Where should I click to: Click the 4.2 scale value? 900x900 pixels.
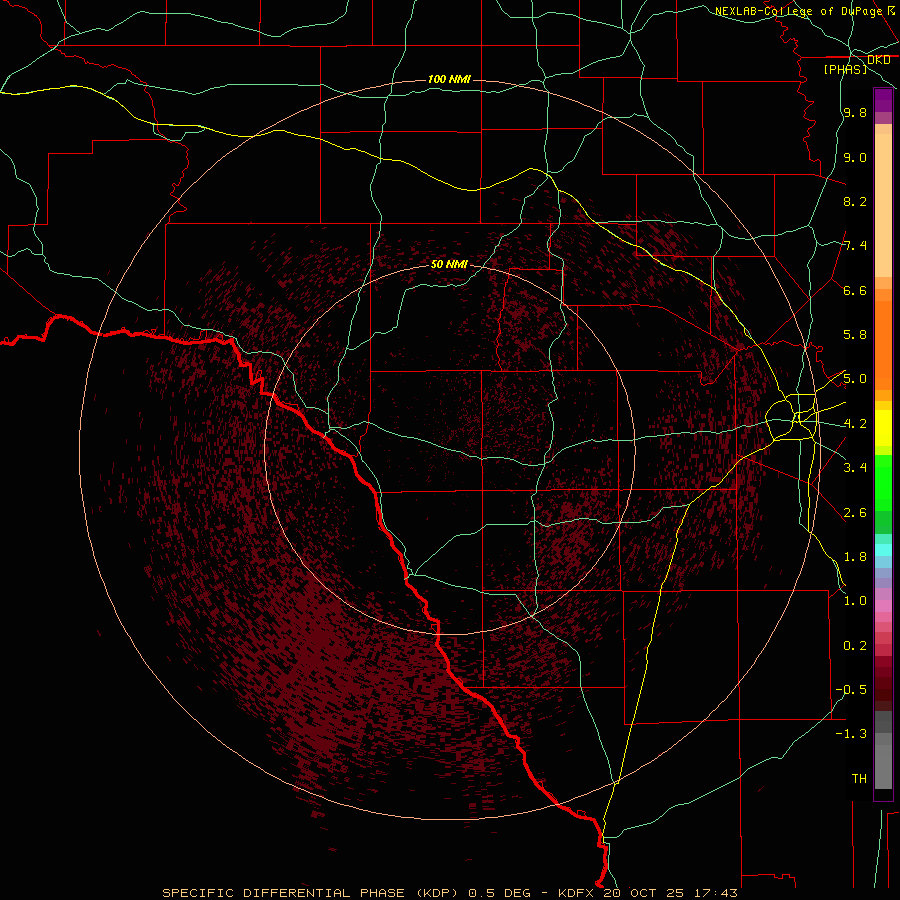coord(855,424)
